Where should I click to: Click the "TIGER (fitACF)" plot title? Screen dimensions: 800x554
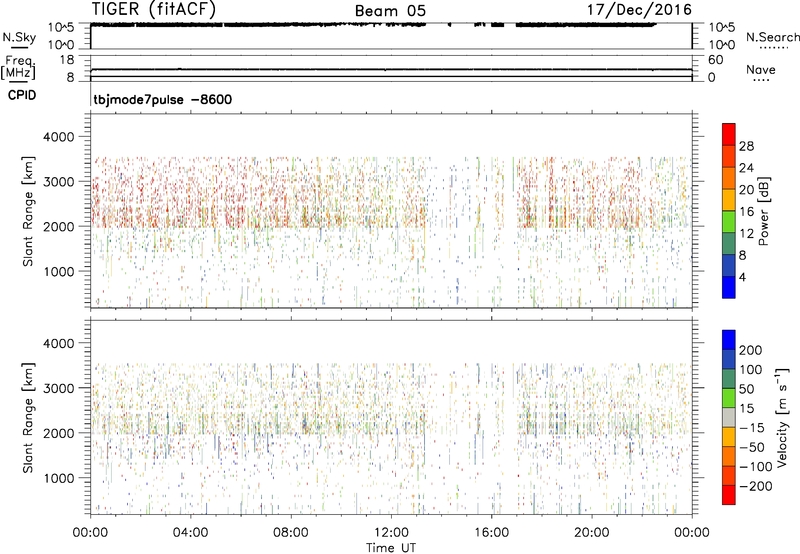[153, 9]
